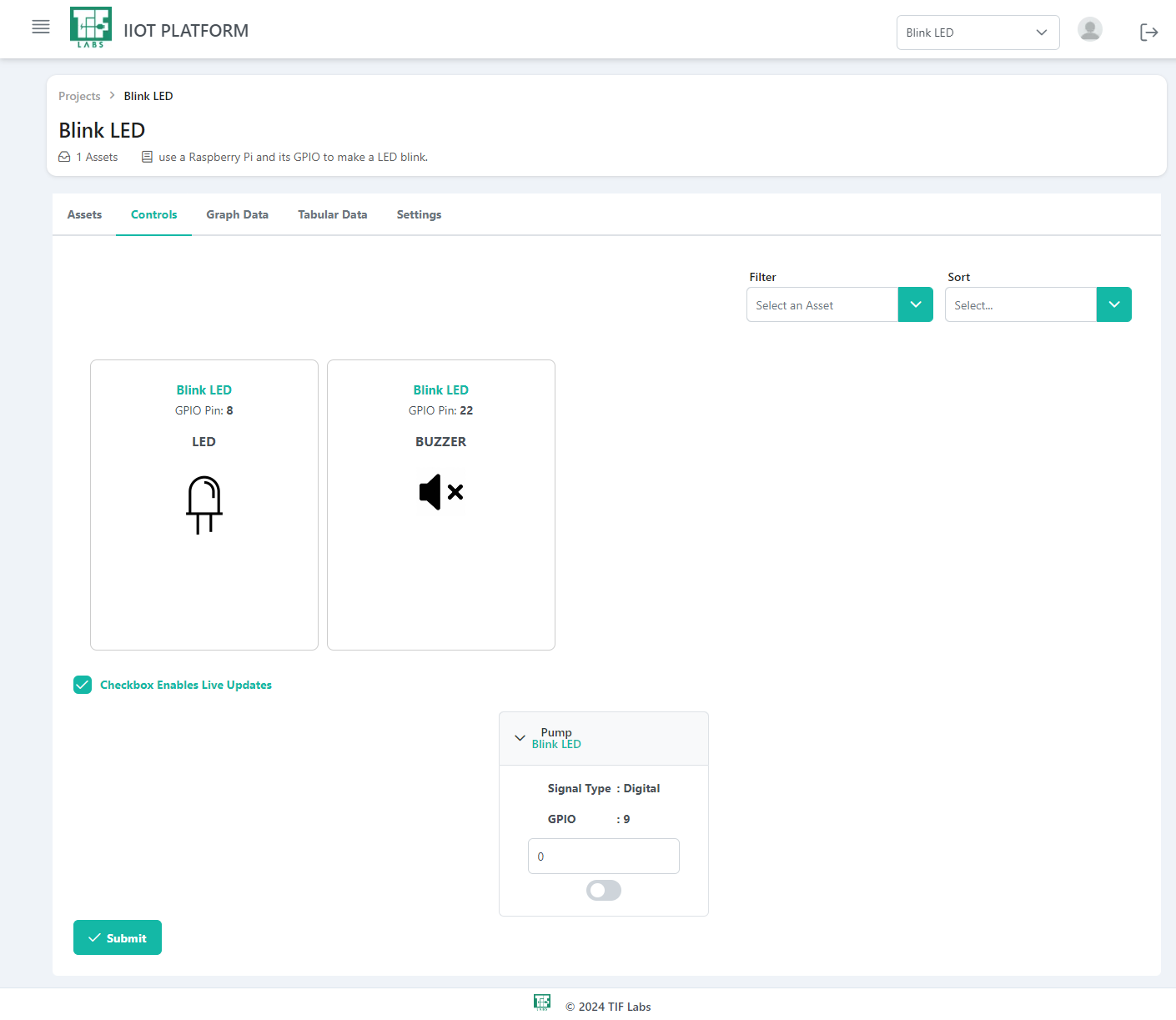1176x1020 pixels.
Task: Click the assets inbox icon beside 1 Assets
Action: pyautogui.click(x=64, y=157)
